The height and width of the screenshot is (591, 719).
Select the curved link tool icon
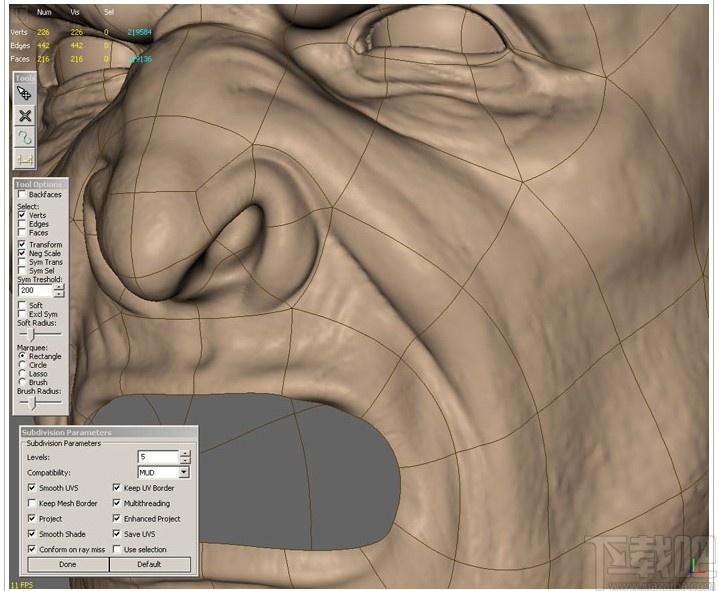(25, 138)
